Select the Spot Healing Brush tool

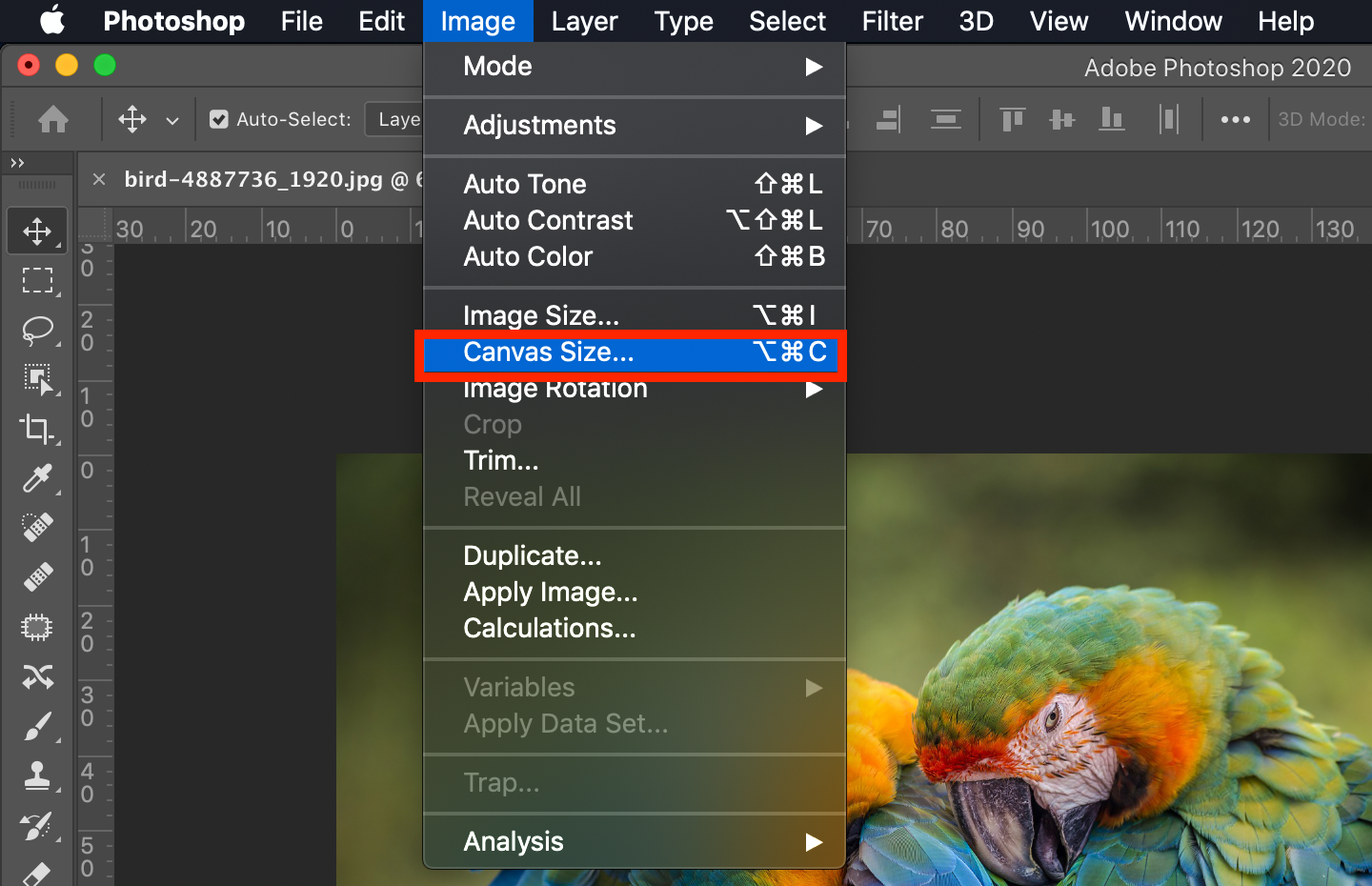tap(37, 528)
